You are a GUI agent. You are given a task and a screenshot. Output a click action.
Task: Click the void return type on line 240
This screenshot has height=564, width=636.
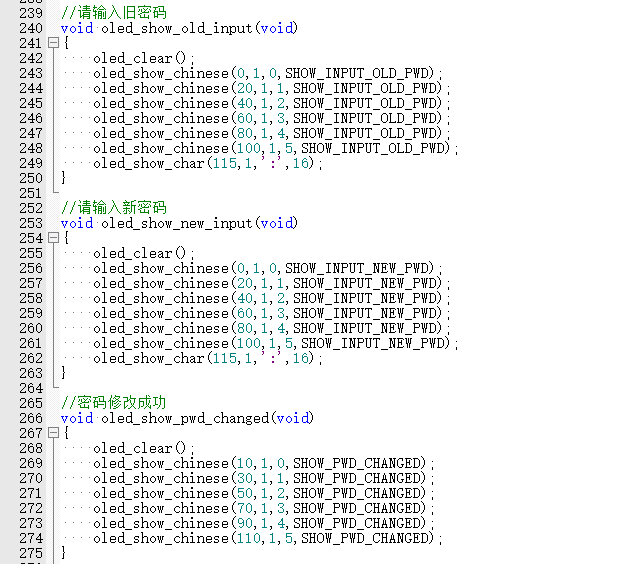click(77, 28)
